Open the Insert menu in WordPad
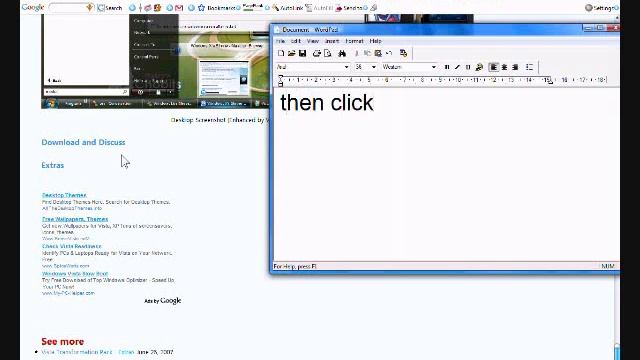Image resolution: width=640 pixels, height=360 pixels. (332, 41)
